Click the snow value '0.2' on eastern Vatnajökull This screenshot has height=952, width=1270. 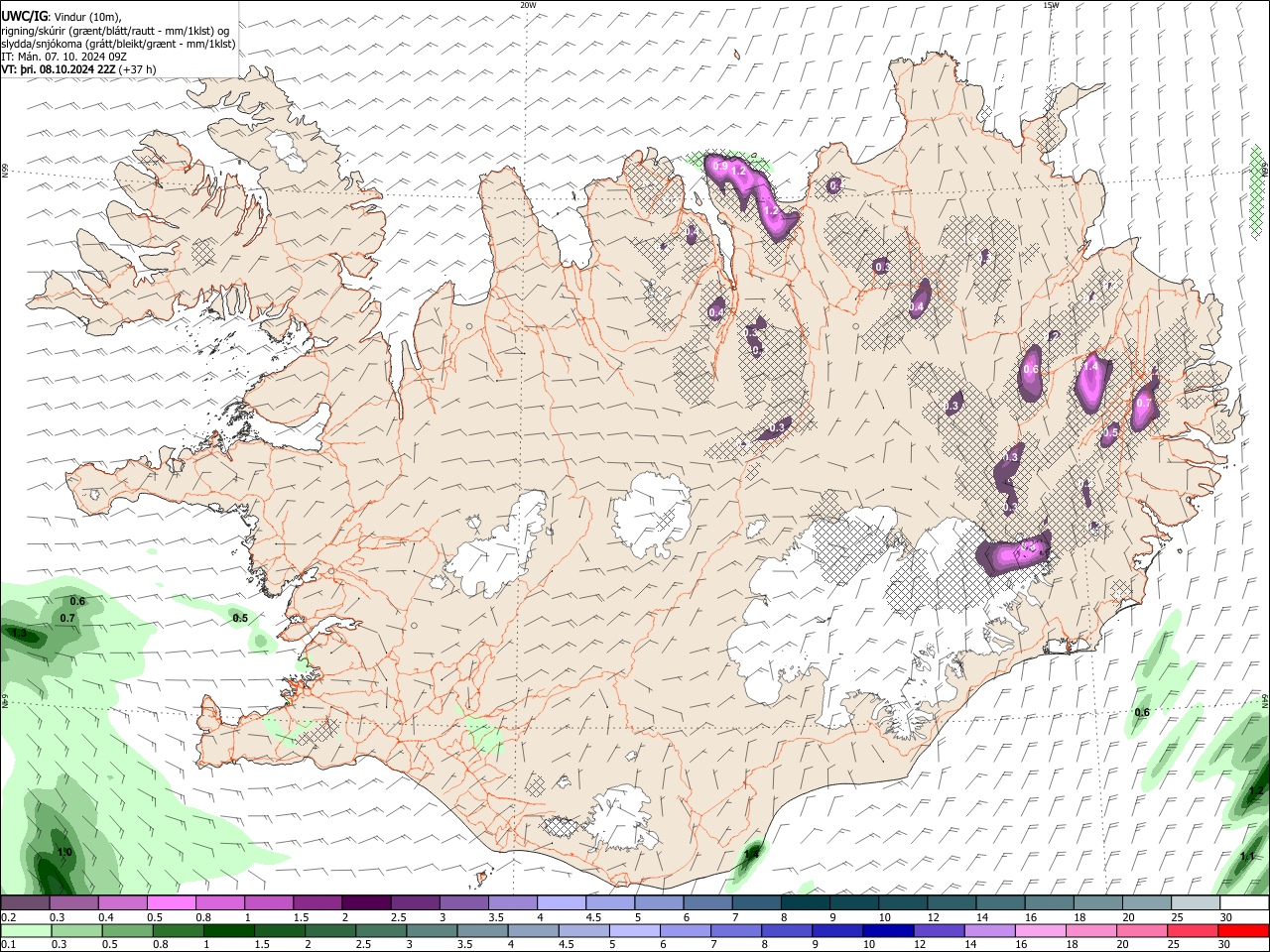click(x=1028, y=545)
